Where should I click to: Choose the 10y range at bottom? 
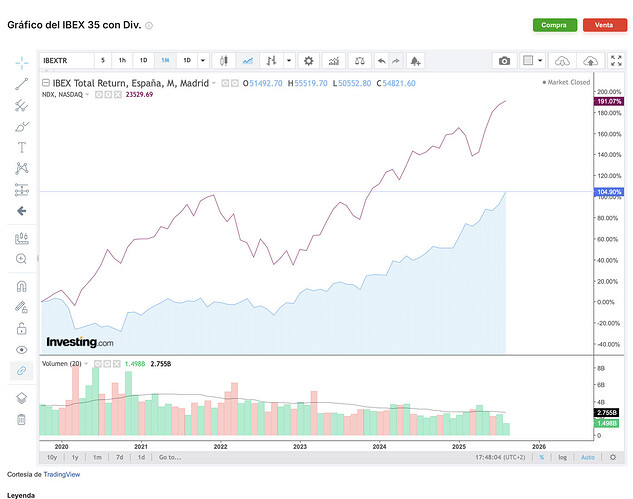(x=52, y=457)
